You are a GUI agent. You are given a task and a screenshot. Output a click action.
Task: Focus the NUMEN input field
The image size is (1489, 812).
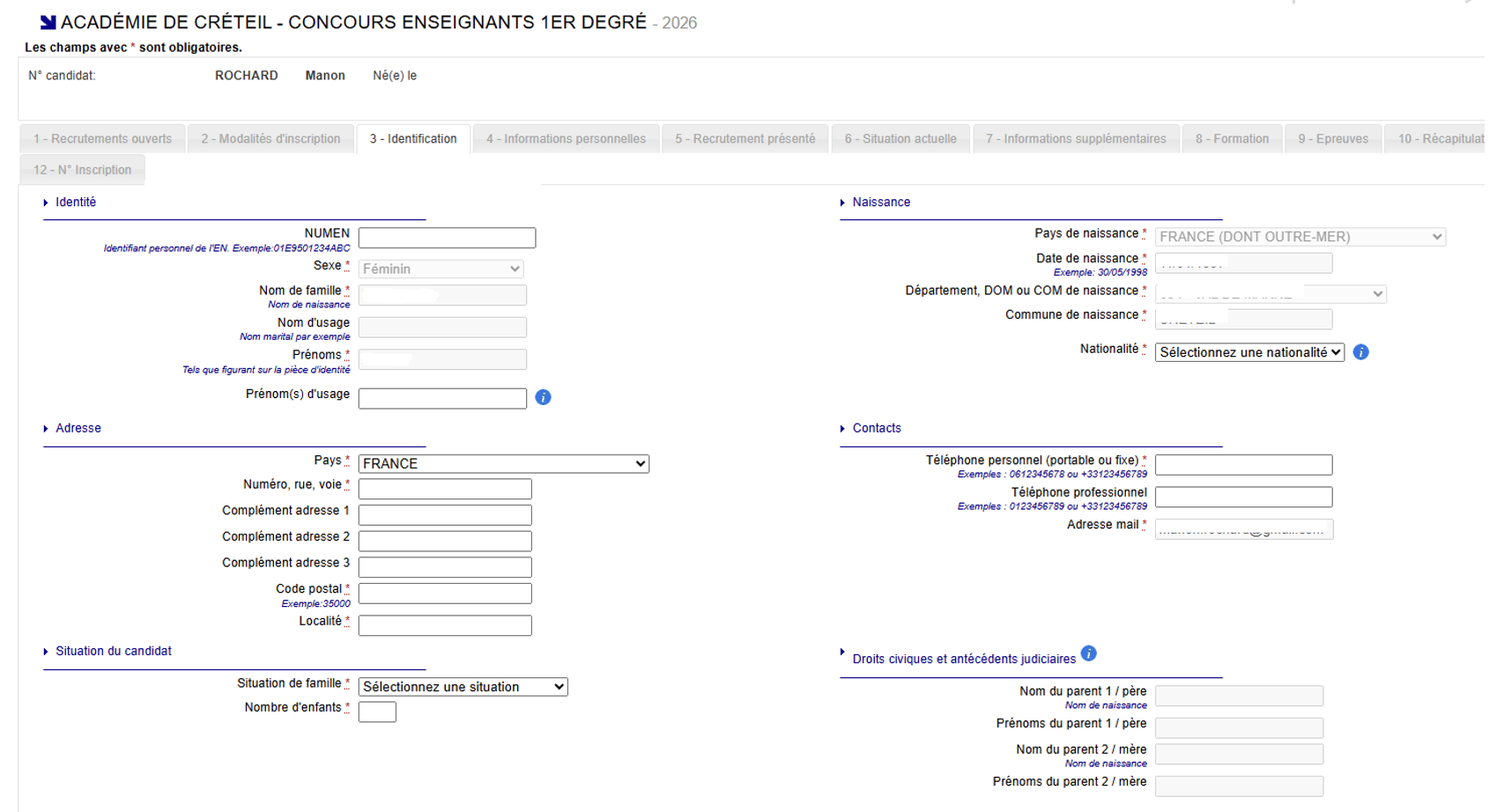point(447,238)
